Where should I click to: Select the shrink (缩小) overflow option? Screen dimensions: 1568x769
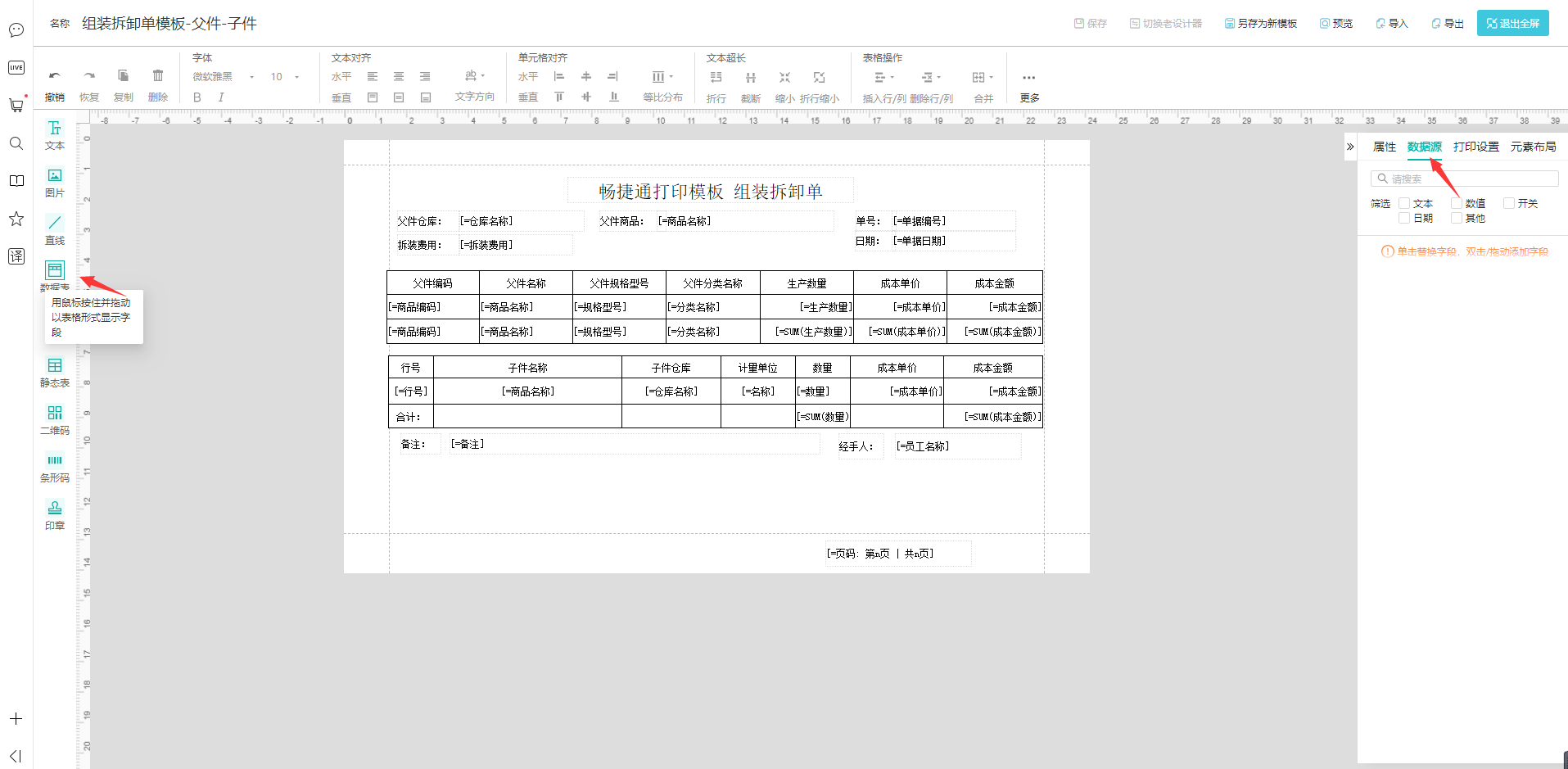coord(785,77)
